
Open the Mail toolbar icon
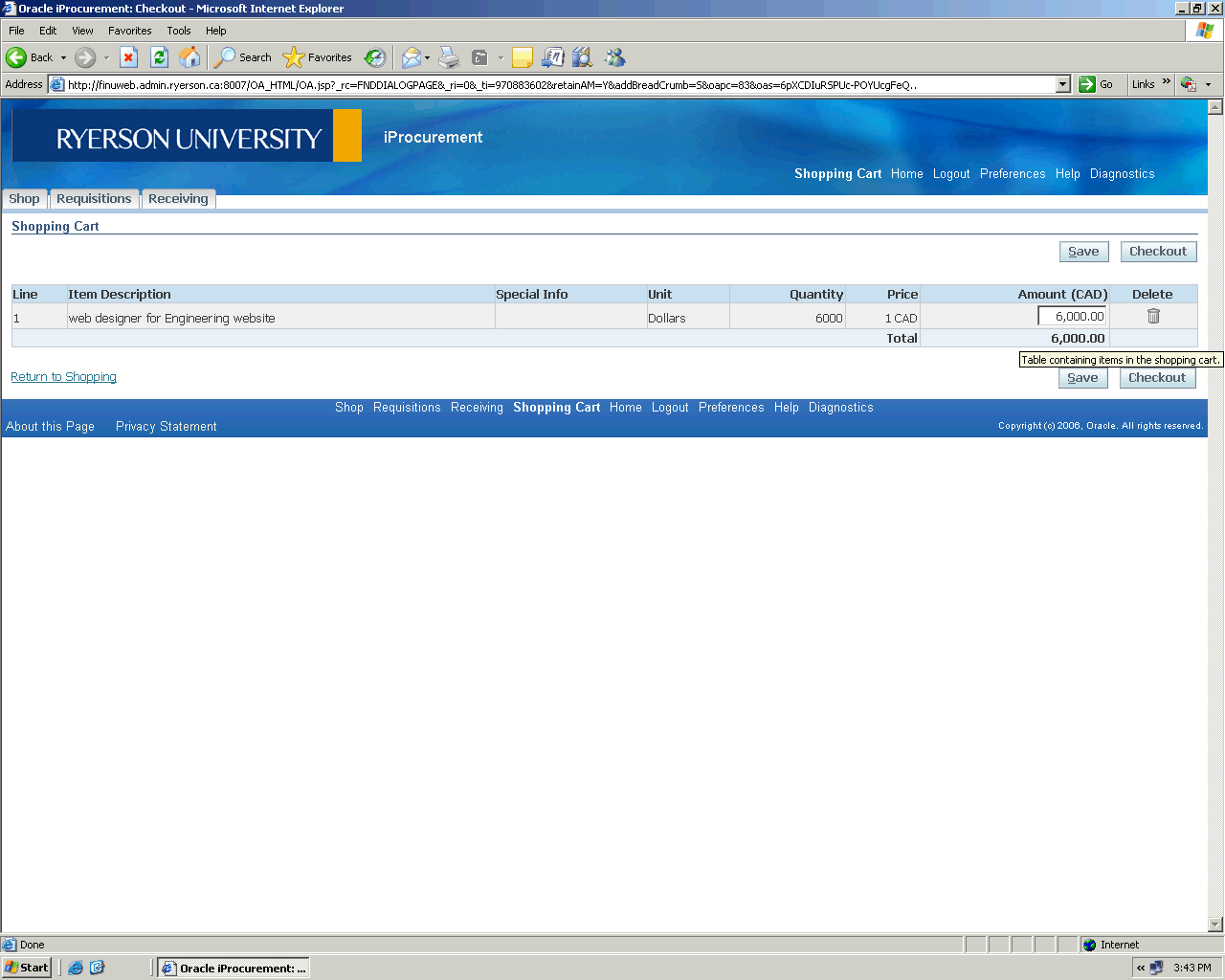click(x=412, y=57)
